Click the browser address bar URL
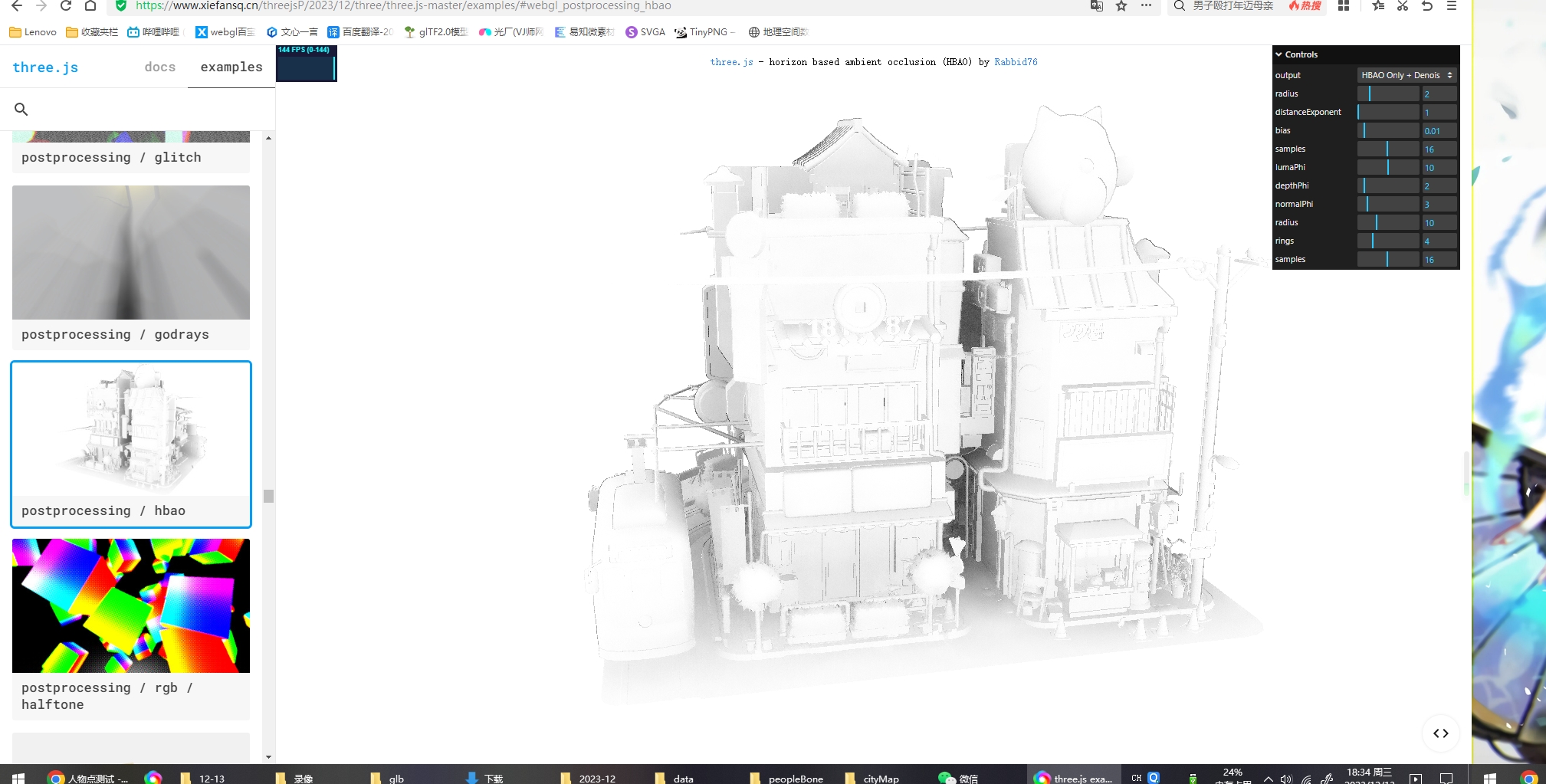Image resolution: width=1546 pixels, height=784 pixels. (x=403, y=6)
